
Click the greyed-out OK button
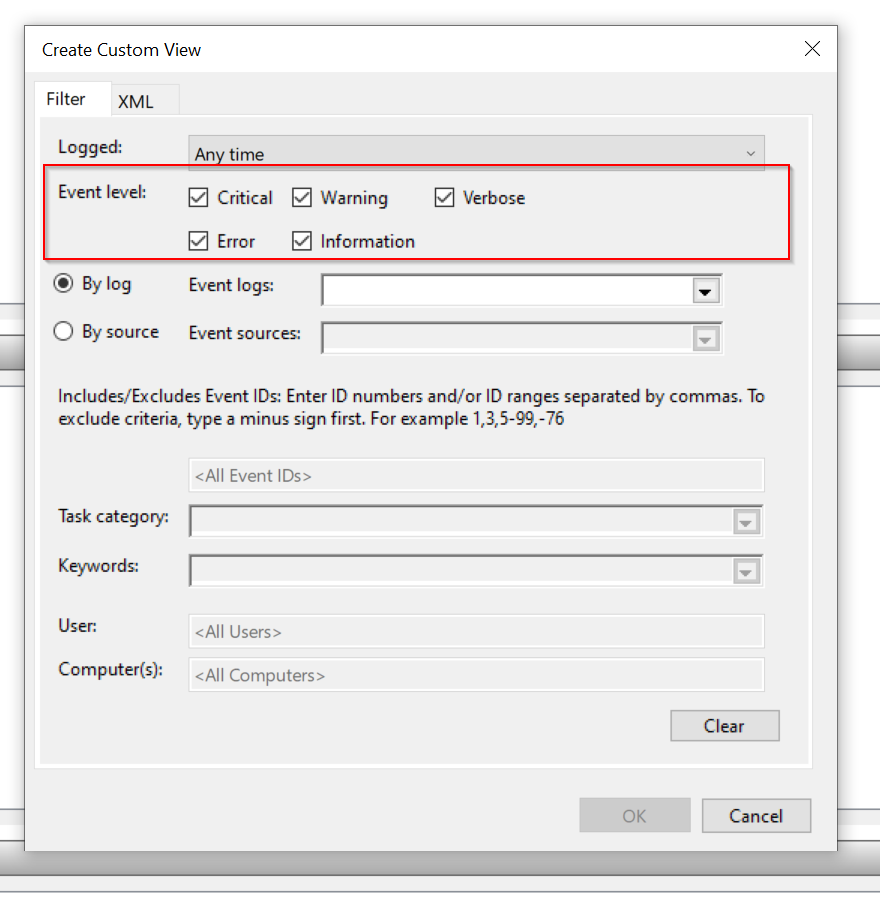coord(635,815)
